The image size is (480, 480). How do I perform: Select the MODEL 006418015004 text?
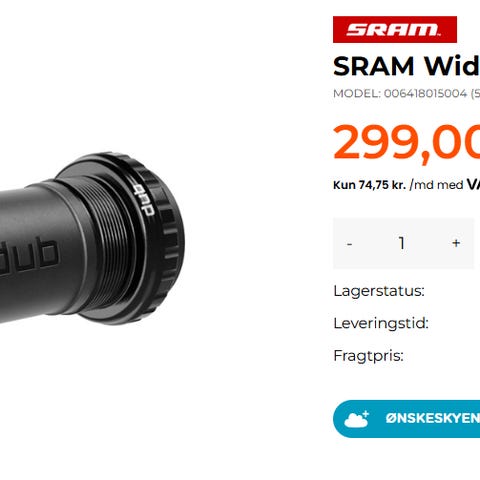point(406,94)
